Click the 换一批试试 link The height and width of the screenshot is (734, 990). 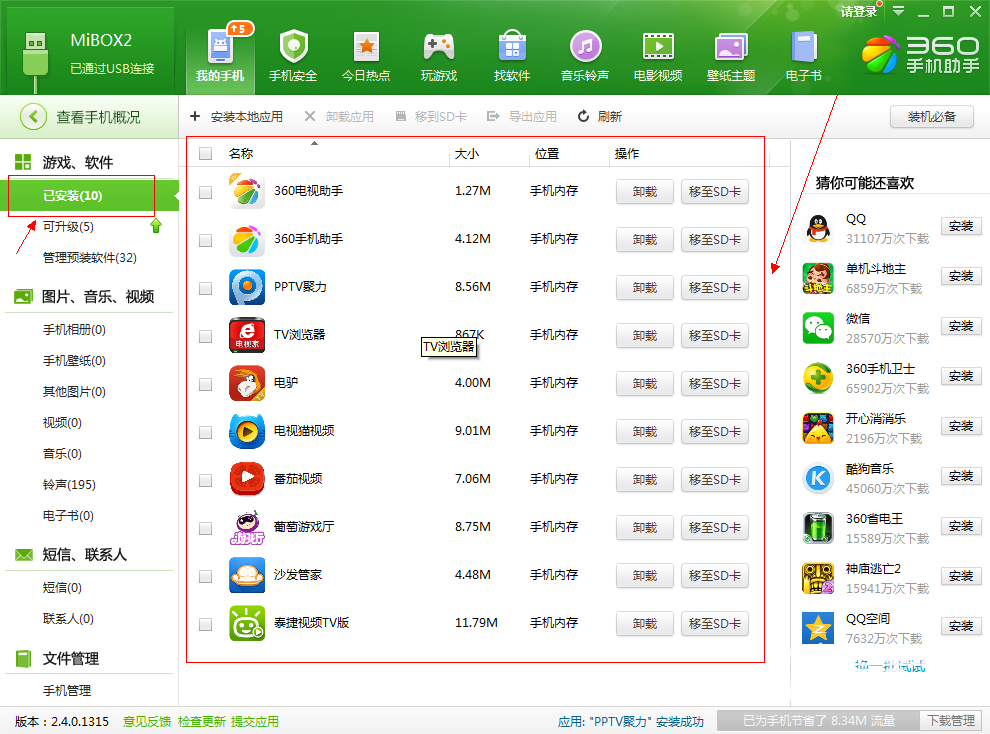point(890,666)
